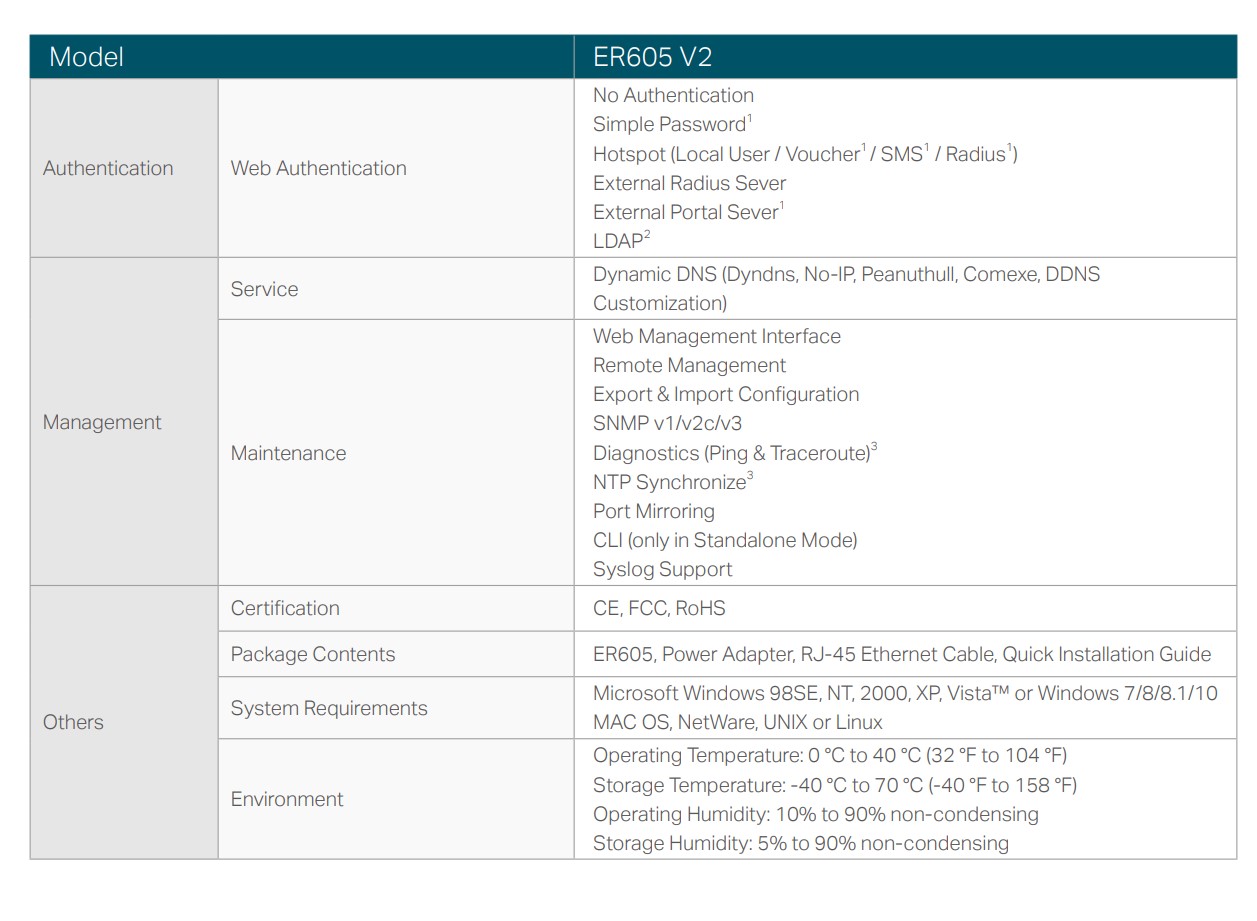Select the External Radius Sever line
The image size is (1257, 921).
coord(689,183)
